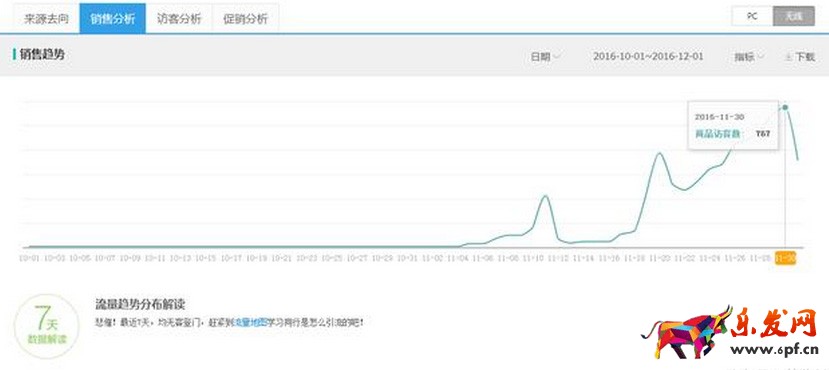
Task: Click the 10-01 label on the x-axis
Action: pos(29,258)
